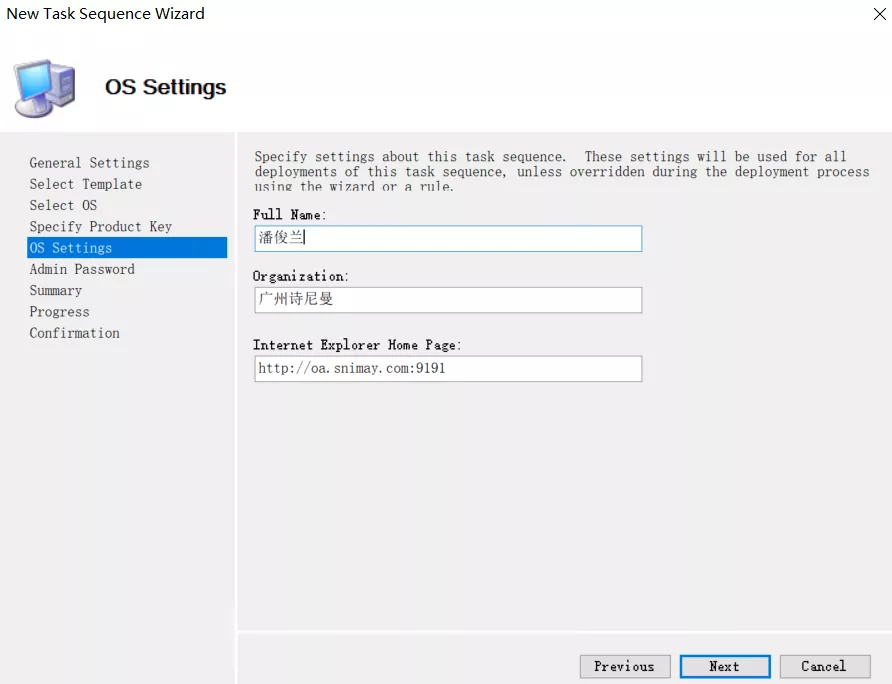Viewport: 892px width, 684px height.
Task: Click the "OS Settings" header title
Action: (165, 88)
